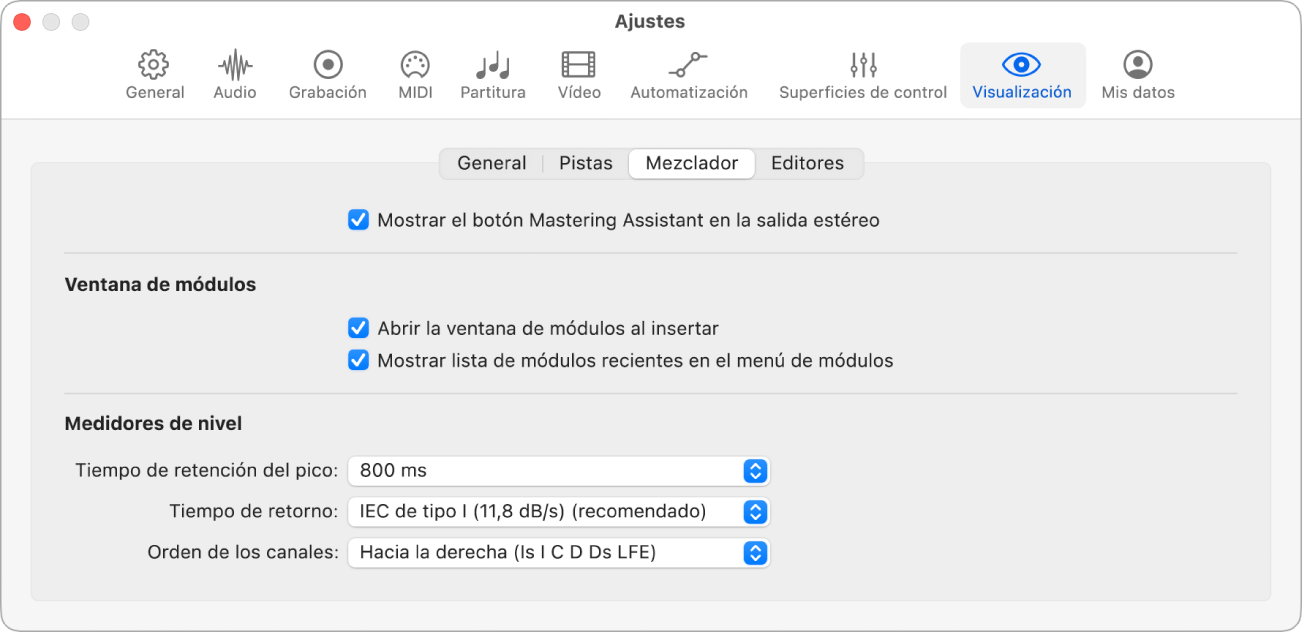
Task: Disable Mostrar el botón Mastering Assistant
Action: coord(358,220)
